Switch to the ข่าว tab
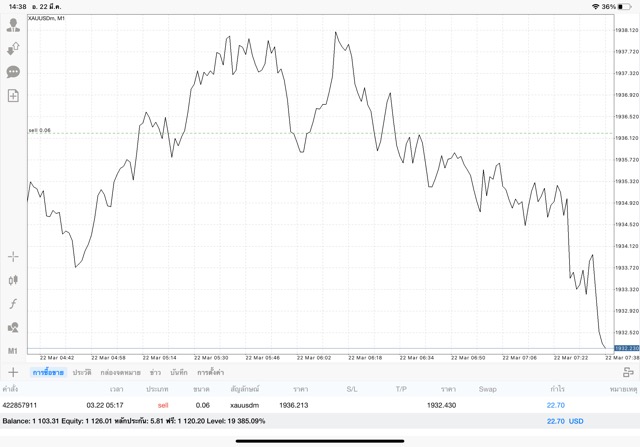The height and width of the screenshot is (447, 640). click(155, 372)
